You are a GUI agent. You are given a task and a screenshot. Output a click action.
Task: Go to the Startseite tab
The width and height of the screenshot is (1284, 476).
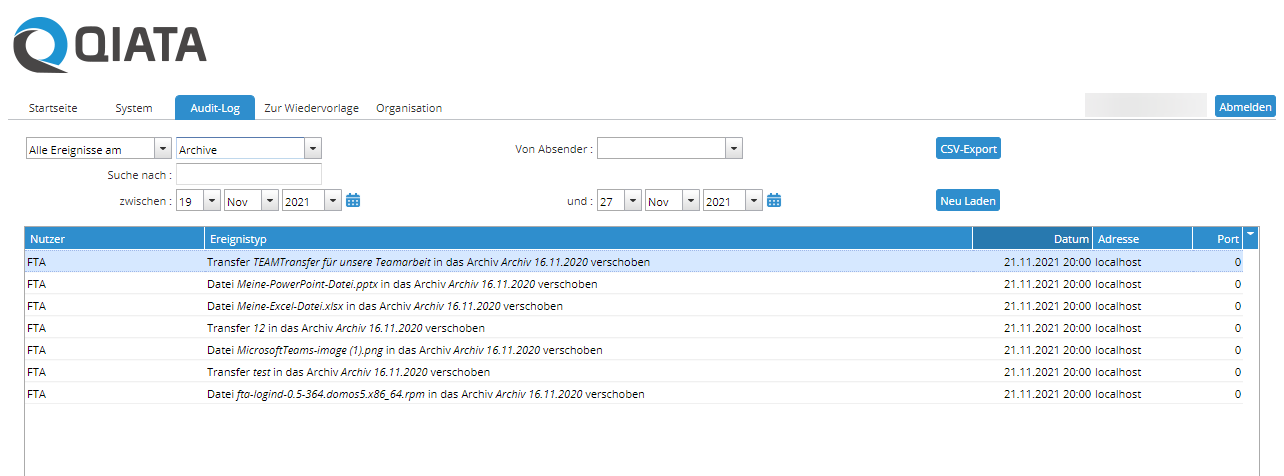53,108
